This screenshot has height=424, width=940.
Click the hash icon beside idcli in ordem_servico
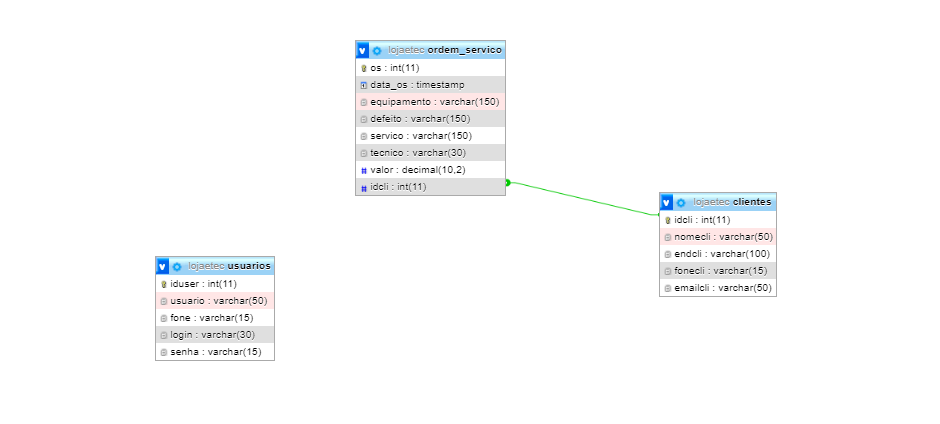click(364, 188)
